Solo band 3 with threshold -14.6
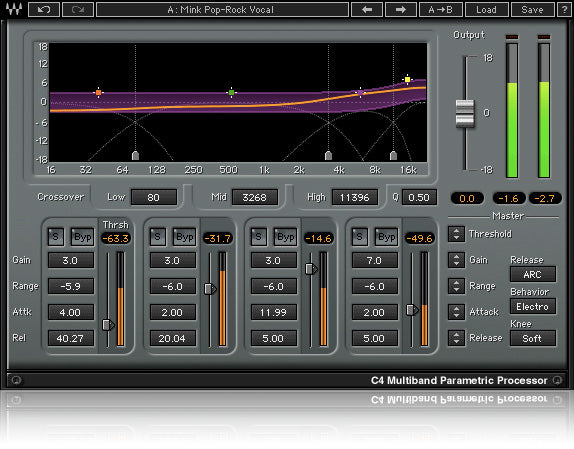This screenshot has height=449, width=574. tap(258, 237)
